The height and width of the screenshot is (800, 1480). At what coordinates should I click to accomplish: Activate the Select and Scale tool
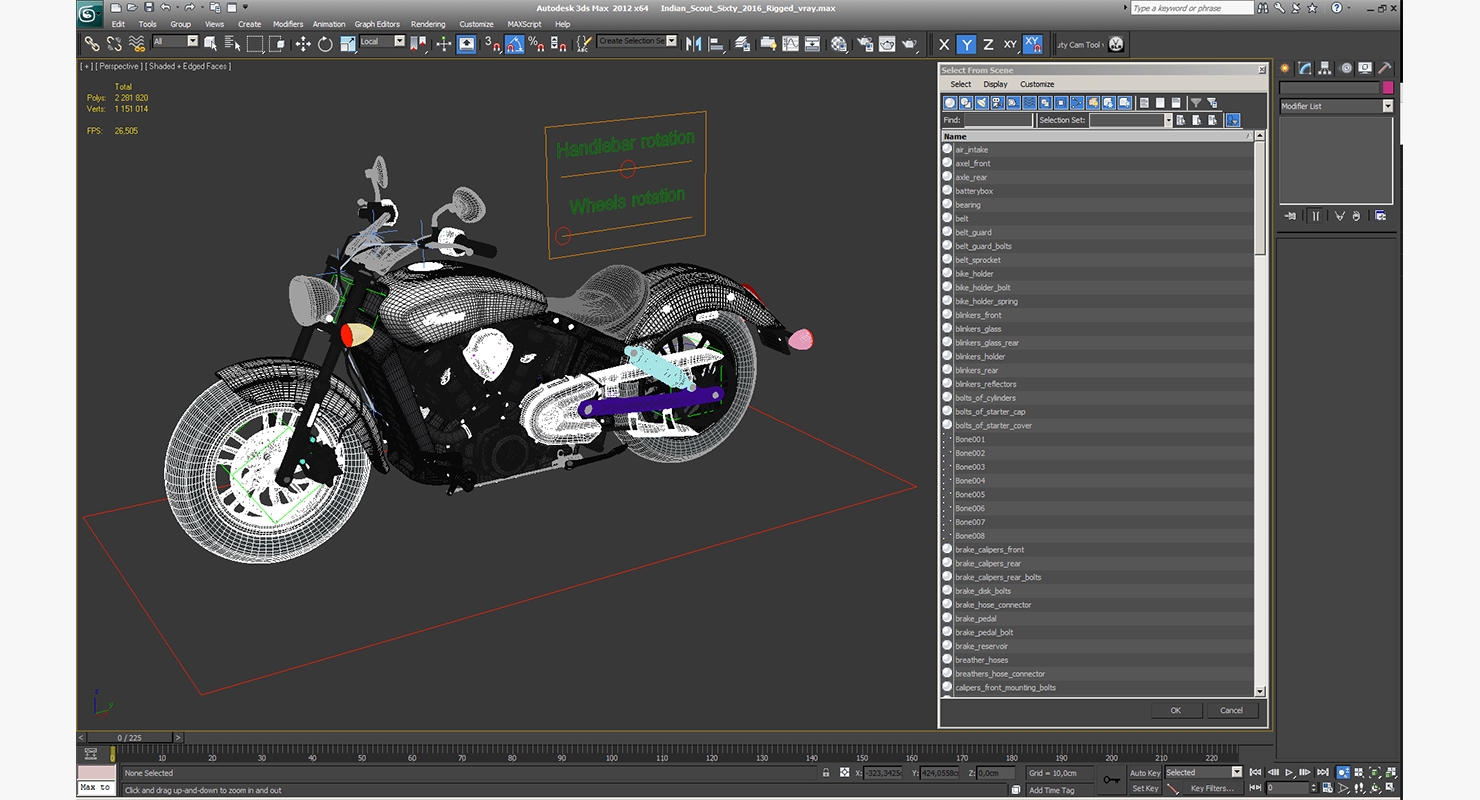(x=347, y=44)
